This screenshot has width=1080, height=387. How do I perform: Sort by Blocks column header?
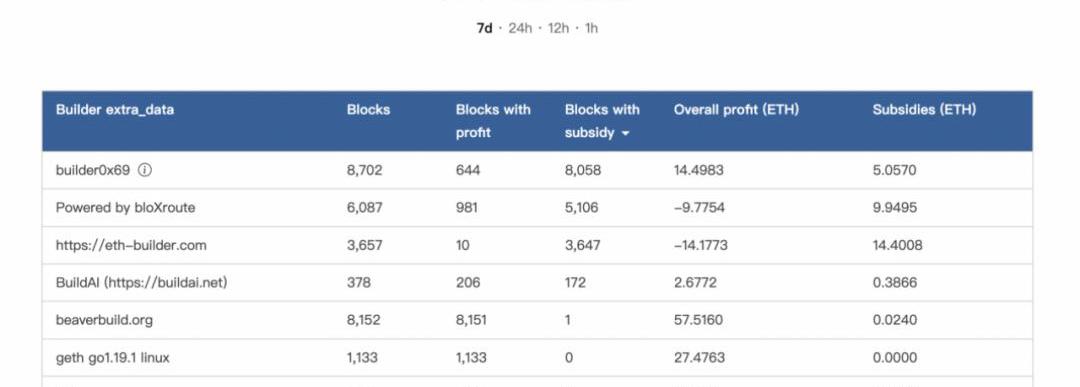click(368, 109)
